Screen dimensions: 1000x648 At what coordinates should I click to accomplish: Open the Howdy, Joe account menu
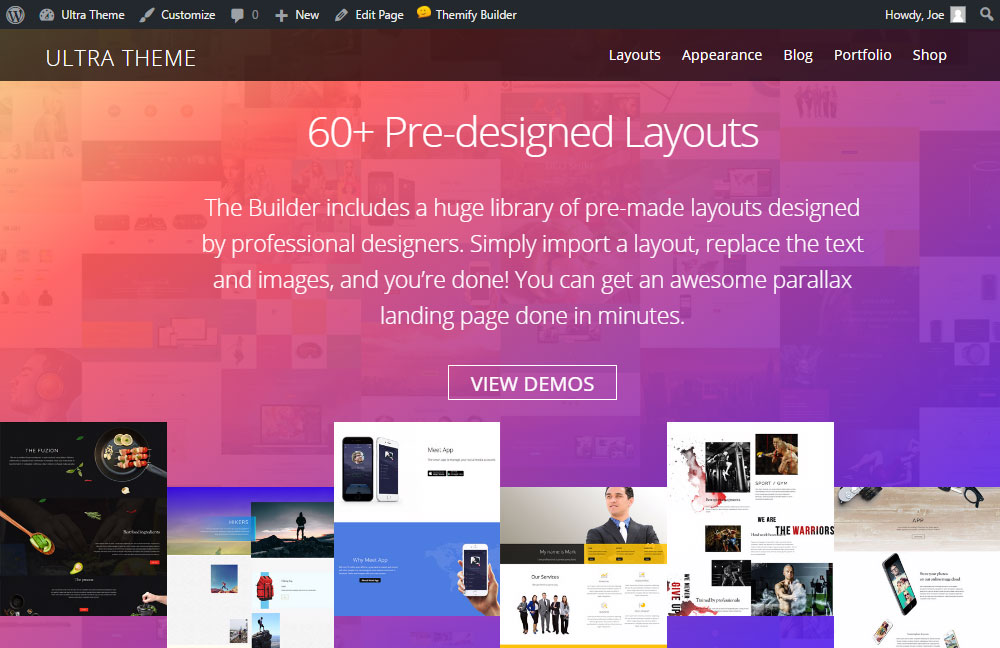point(914,15)
